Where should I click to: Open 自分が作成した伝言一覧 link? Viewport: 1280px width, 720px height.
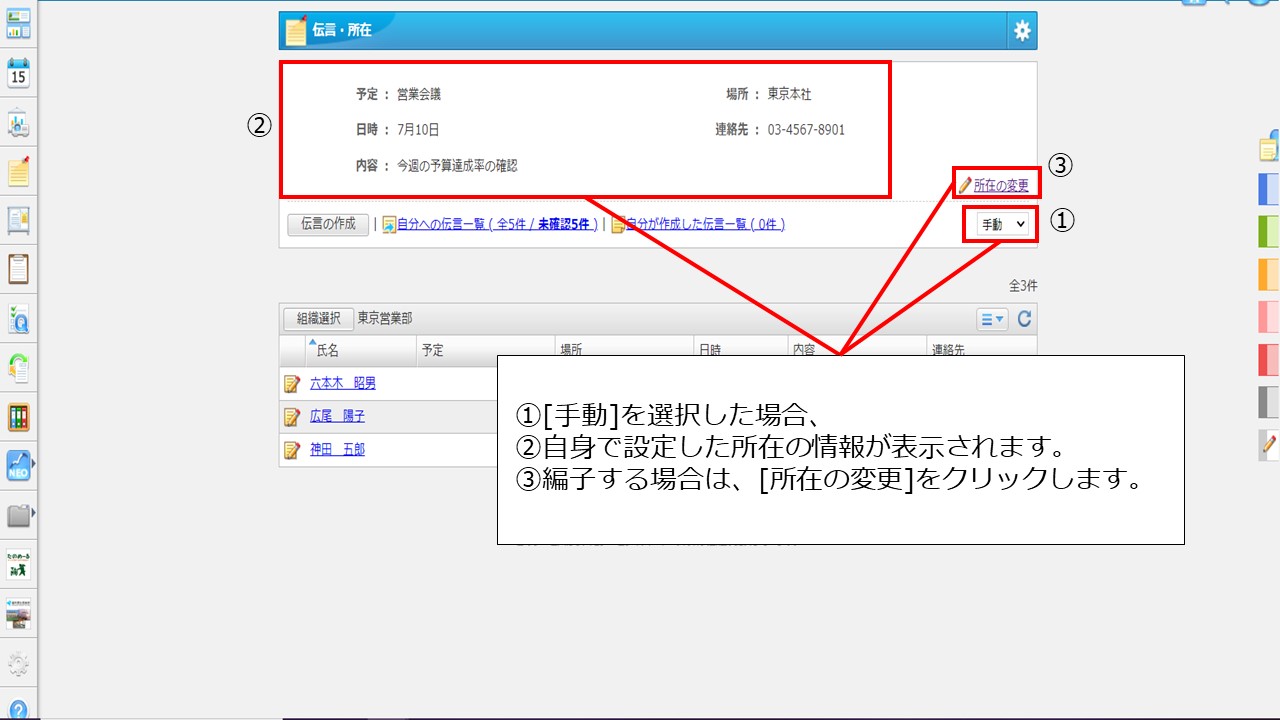(705, 225)
